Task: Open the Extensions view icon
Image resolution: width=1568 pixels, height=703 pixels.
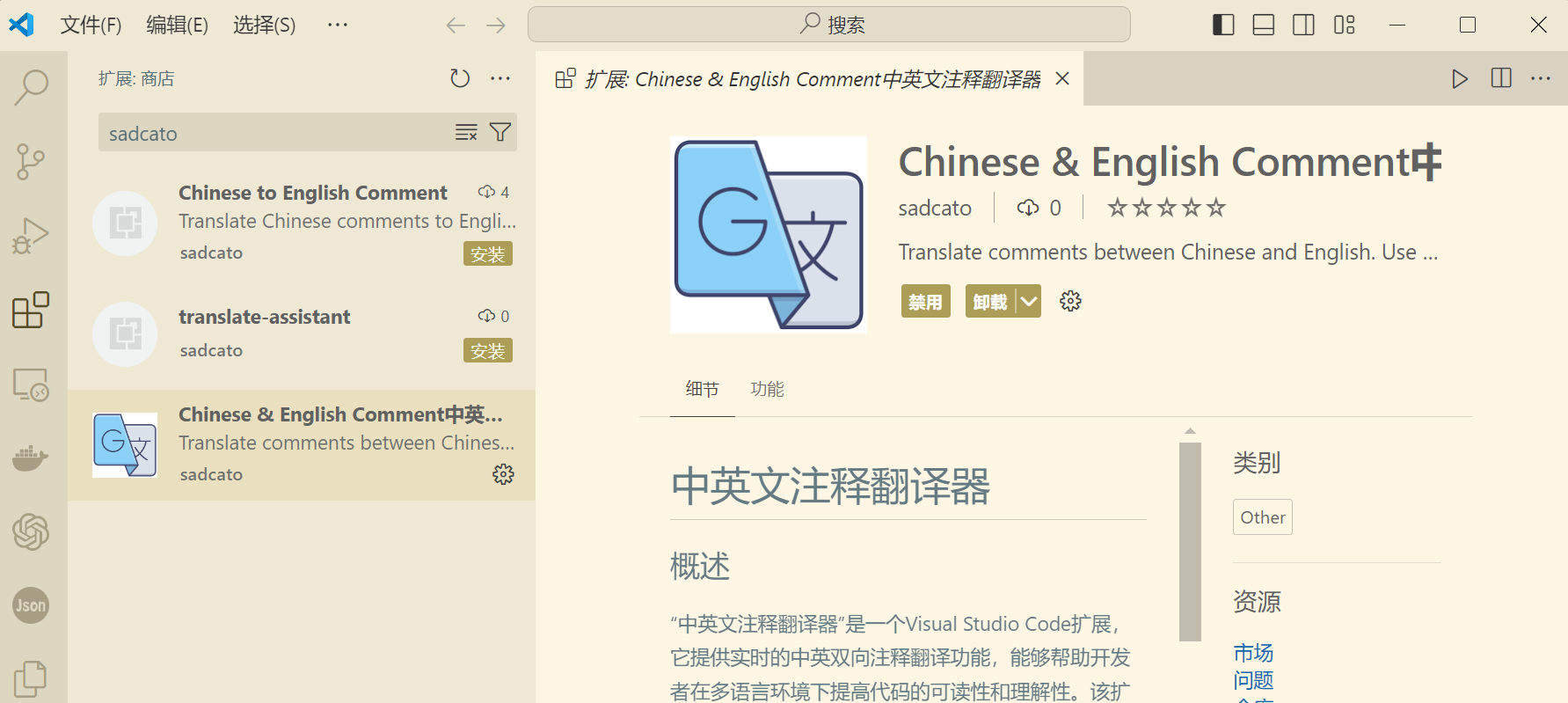Action: pos(32,310)
